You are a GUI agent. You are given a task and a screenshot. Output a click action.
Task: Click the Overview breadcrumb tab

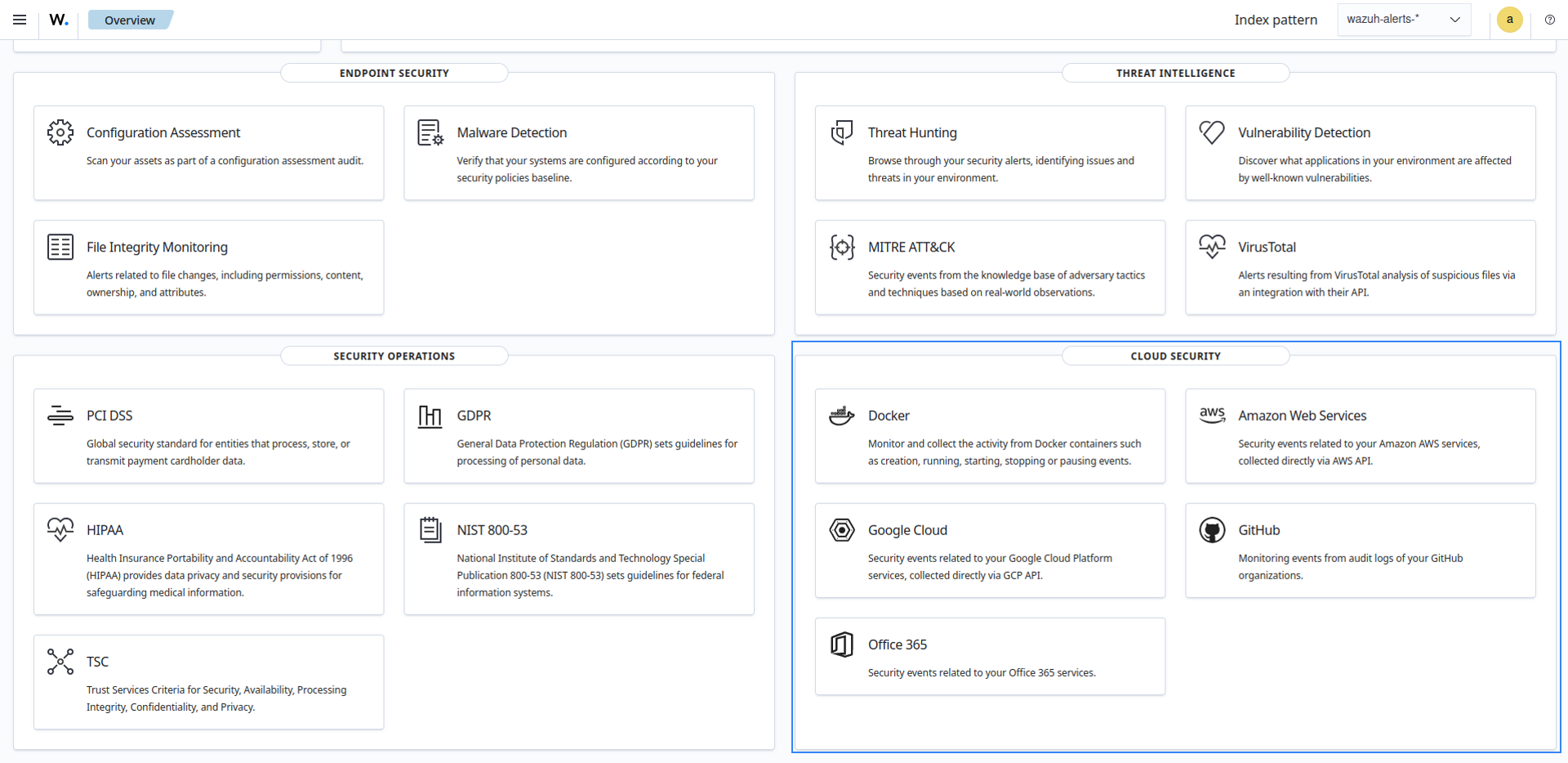click(130, 19)
